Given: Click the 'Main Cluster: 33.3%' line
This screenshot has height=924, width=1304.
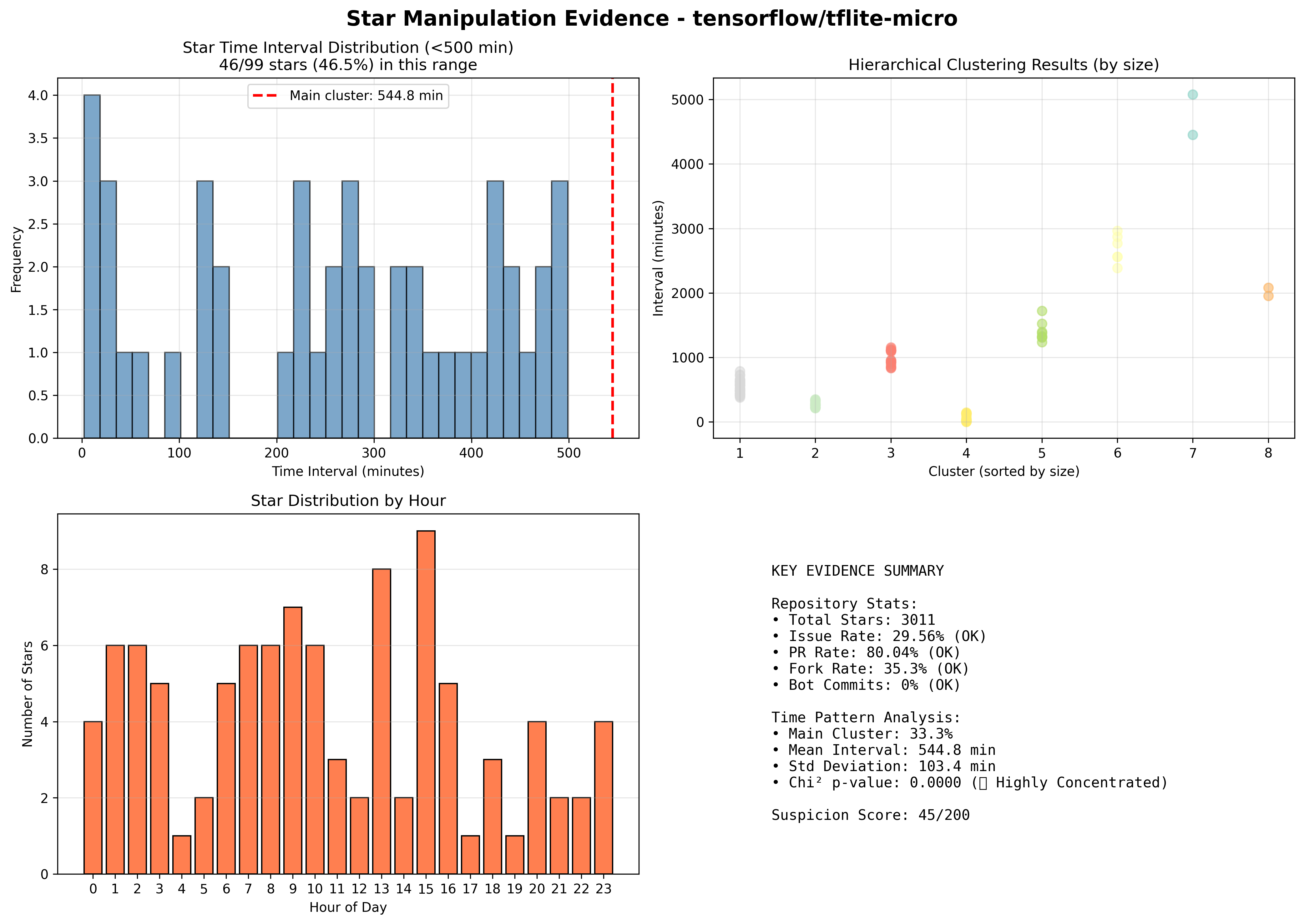Looking at the screenshot, I should pos(862,734).
